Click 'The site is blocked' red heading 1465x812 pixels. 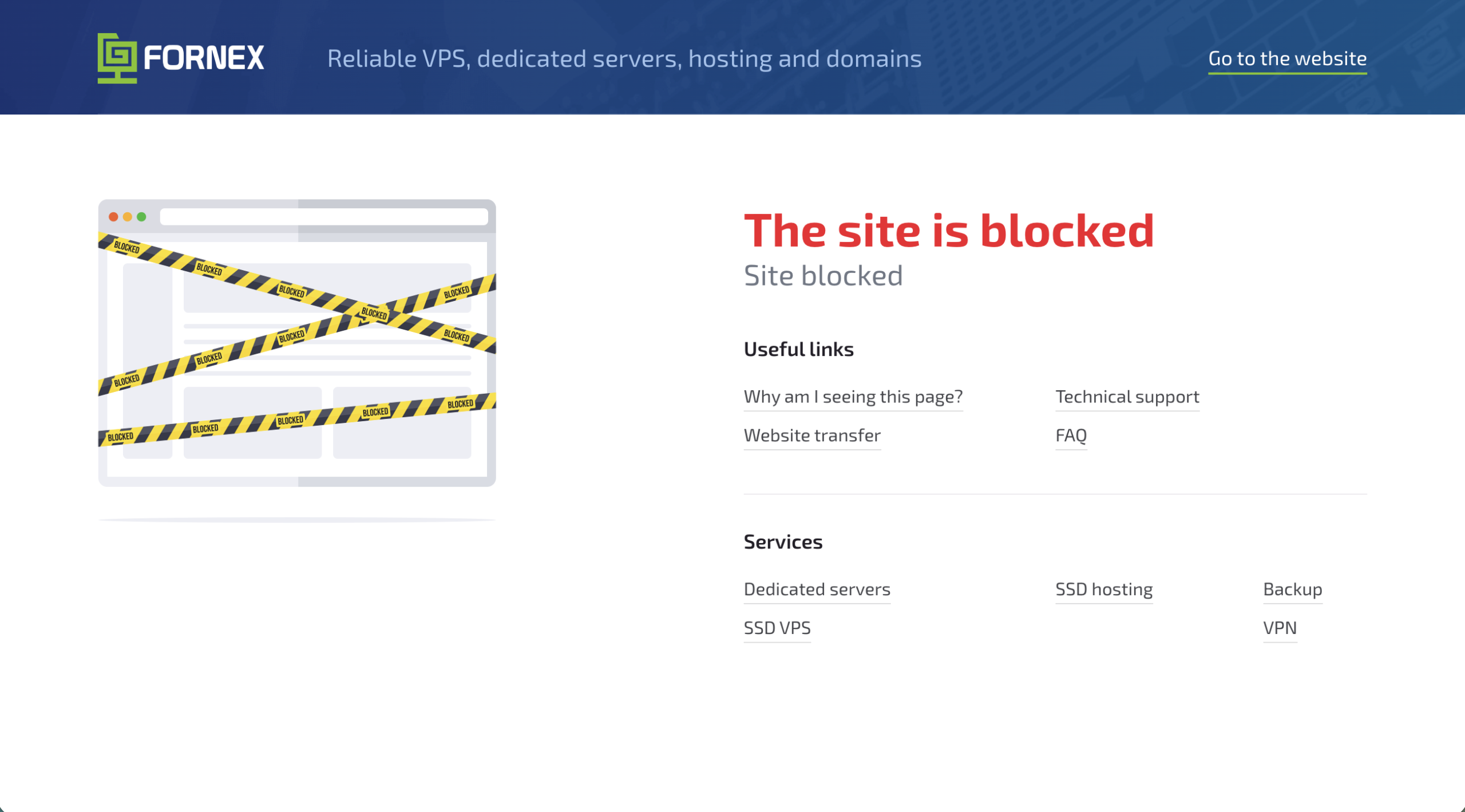click(x=948, y=231)
